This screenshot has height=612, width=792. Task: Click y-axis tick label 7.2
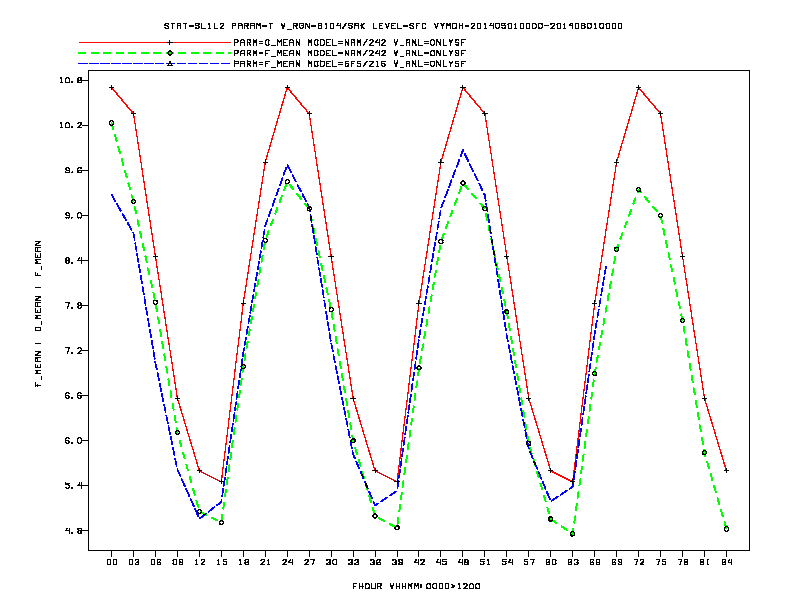[74, 350]
